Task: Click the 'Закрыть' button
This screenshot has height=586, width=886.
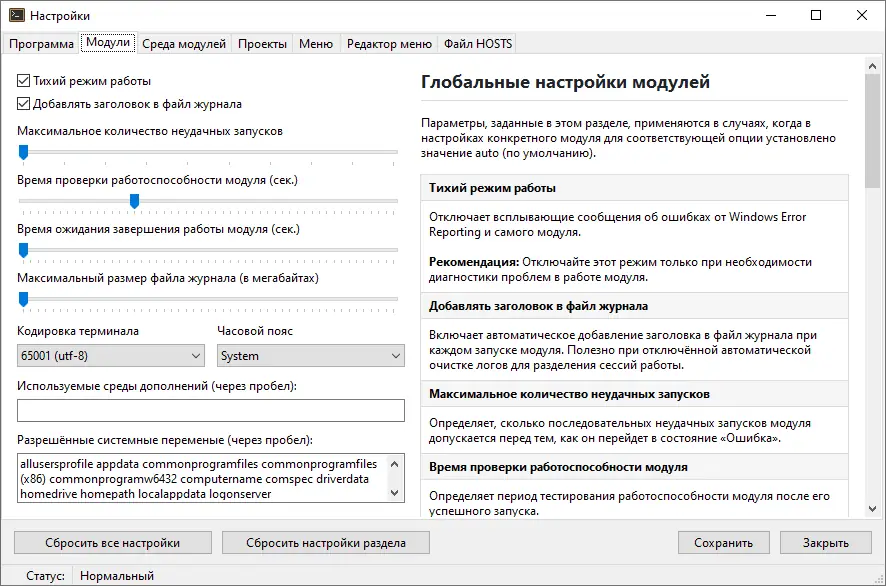Action: [x=825, y=543]
